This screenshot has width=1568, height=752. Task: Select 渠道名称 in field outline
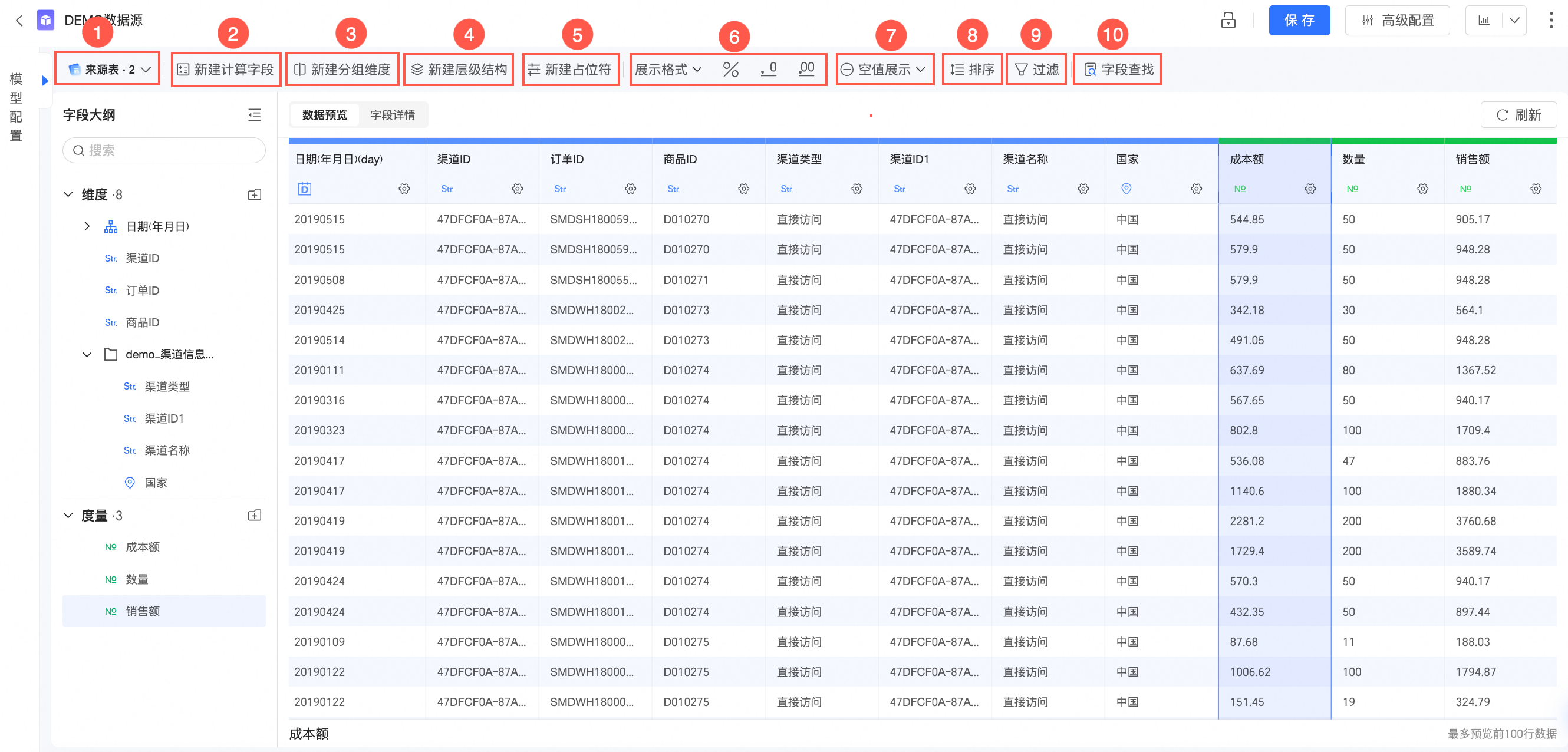click(167, 450)
